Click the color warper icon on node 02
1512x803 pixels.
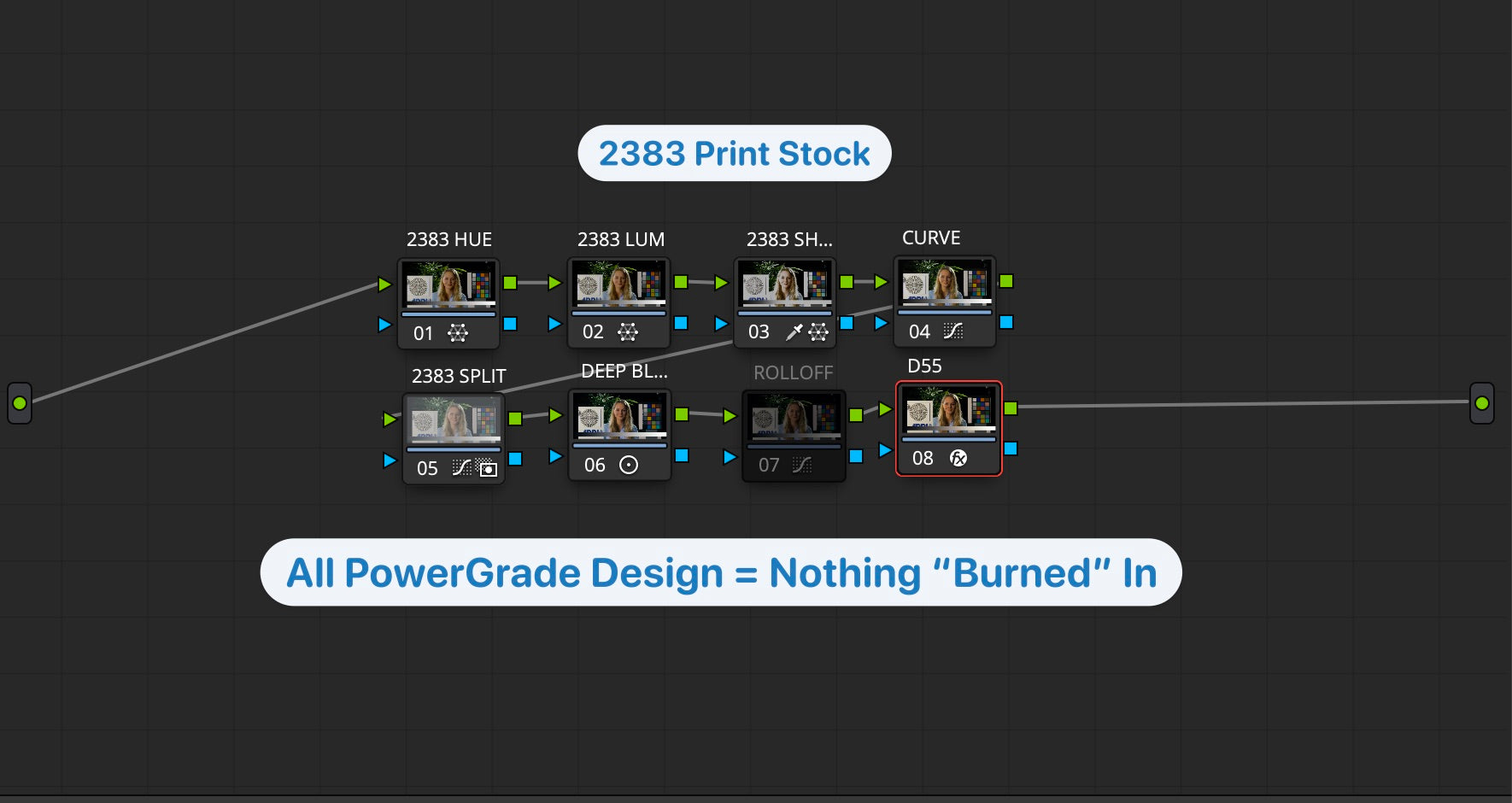[x=628, y=331]
